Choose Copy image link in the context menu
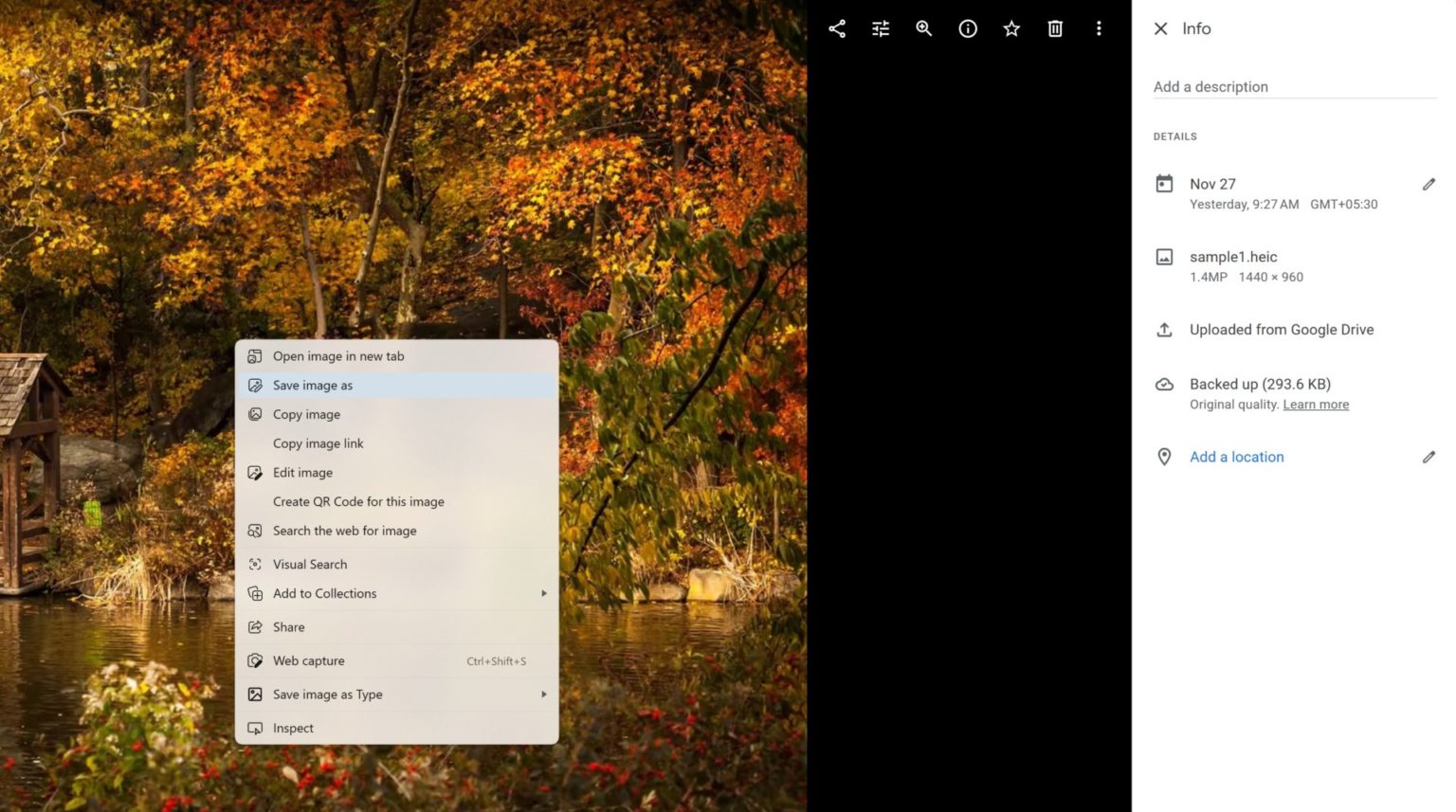The height and width of the screenshot is (812, 1456). [318, 442]
